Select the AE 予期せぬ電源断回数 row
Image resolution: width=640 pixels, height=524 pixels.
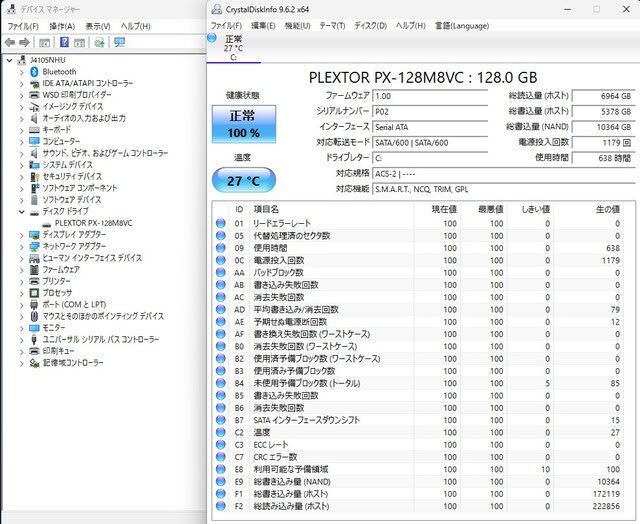419,322
